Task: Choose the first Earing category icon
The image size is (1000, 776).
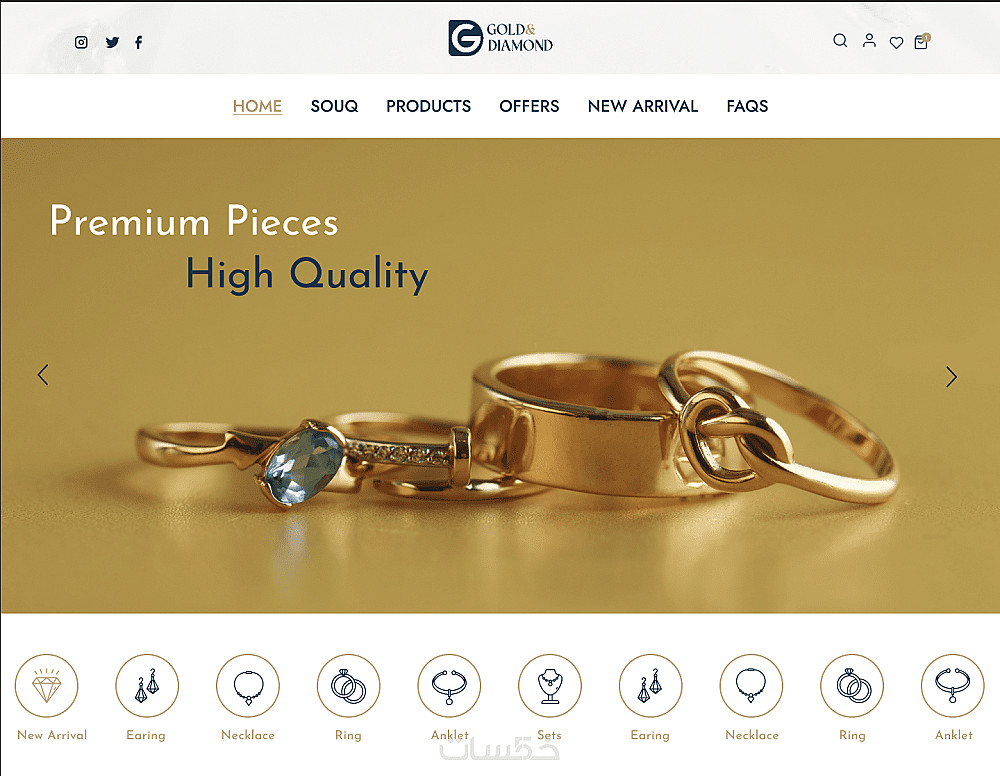Action: [147, 685]
